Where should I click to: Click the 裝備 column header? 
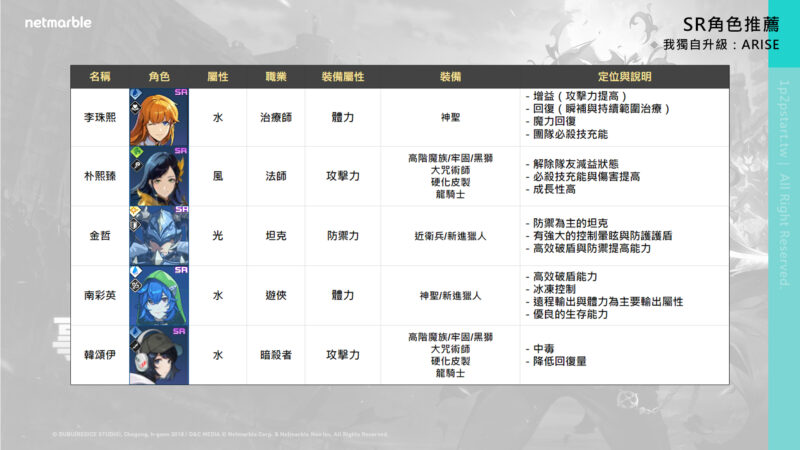[451, 77]
